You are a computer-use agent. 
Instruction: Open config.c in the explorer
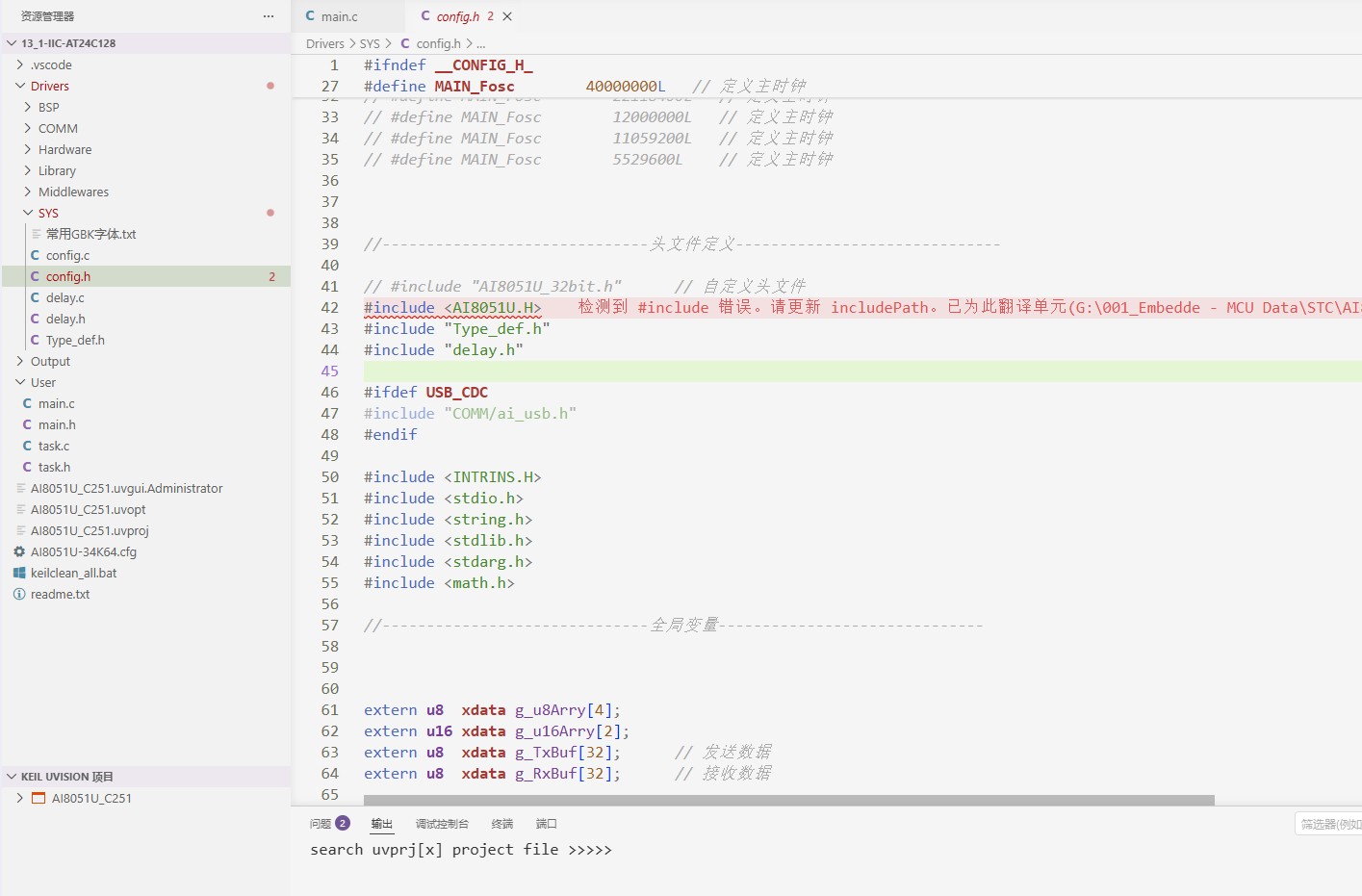[x=146, y=255]
